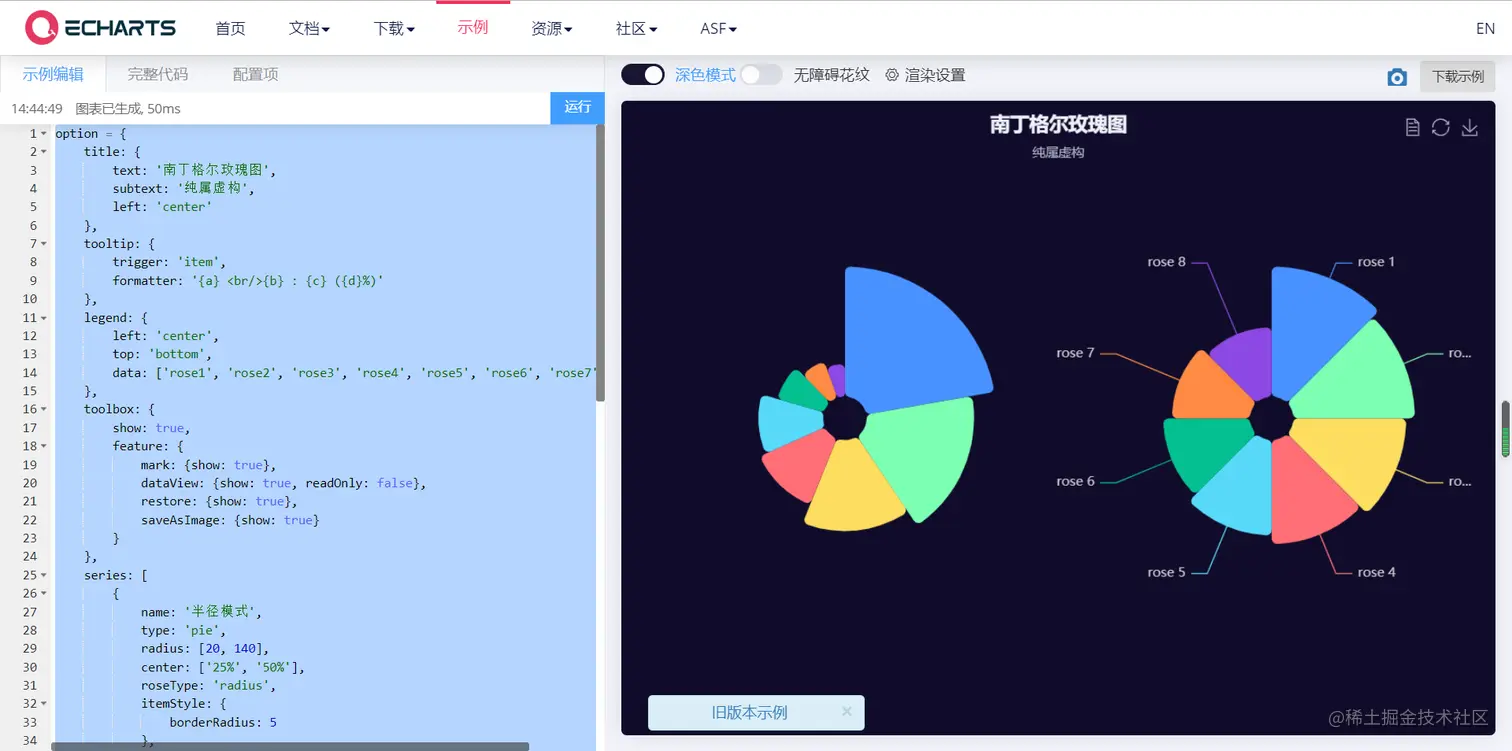Click the 'rose 5' chart label
Image resolution: width=1512 pixels, height=751 pixels.
[1166, 572]
